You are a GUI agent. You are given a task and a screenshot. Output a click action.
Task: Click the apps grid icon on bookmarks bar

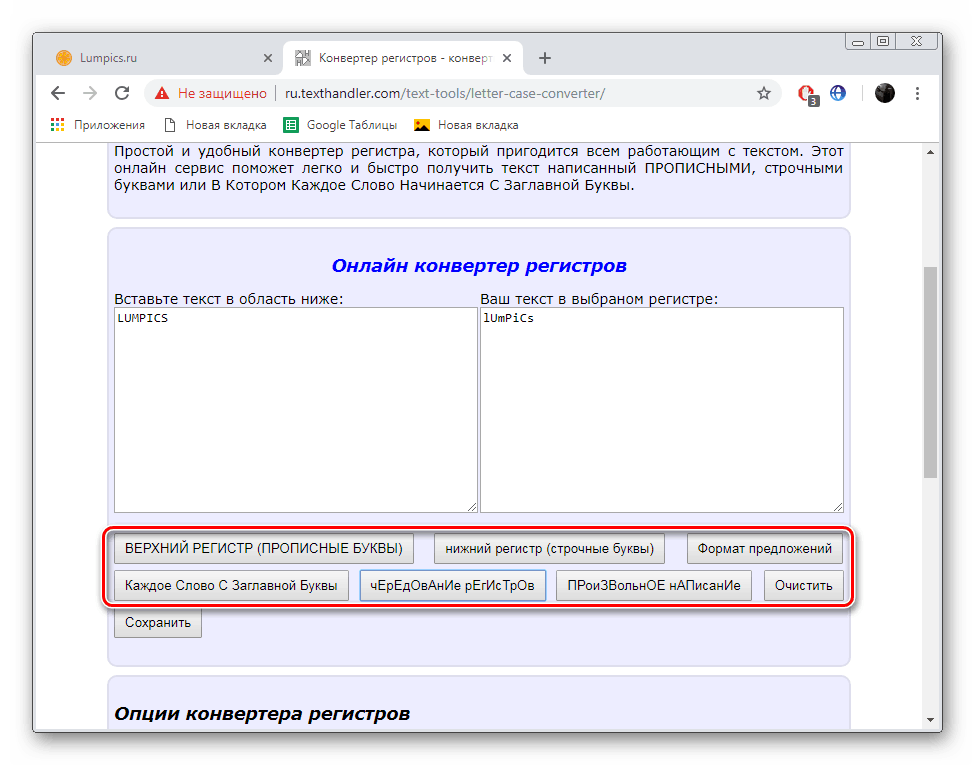(57, 124)
